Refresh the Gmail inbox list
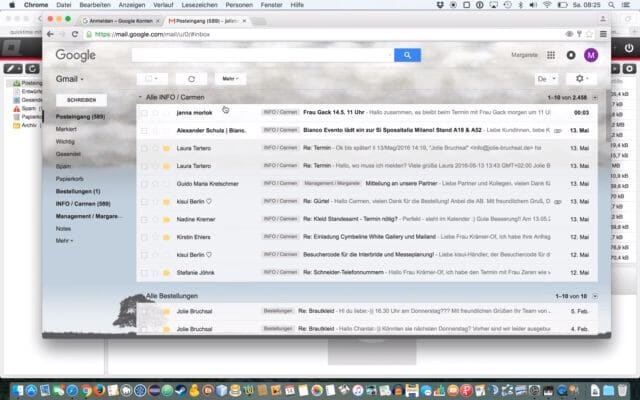Image resolution: width=640 pixels, height=400 pixels. [191, 79]
